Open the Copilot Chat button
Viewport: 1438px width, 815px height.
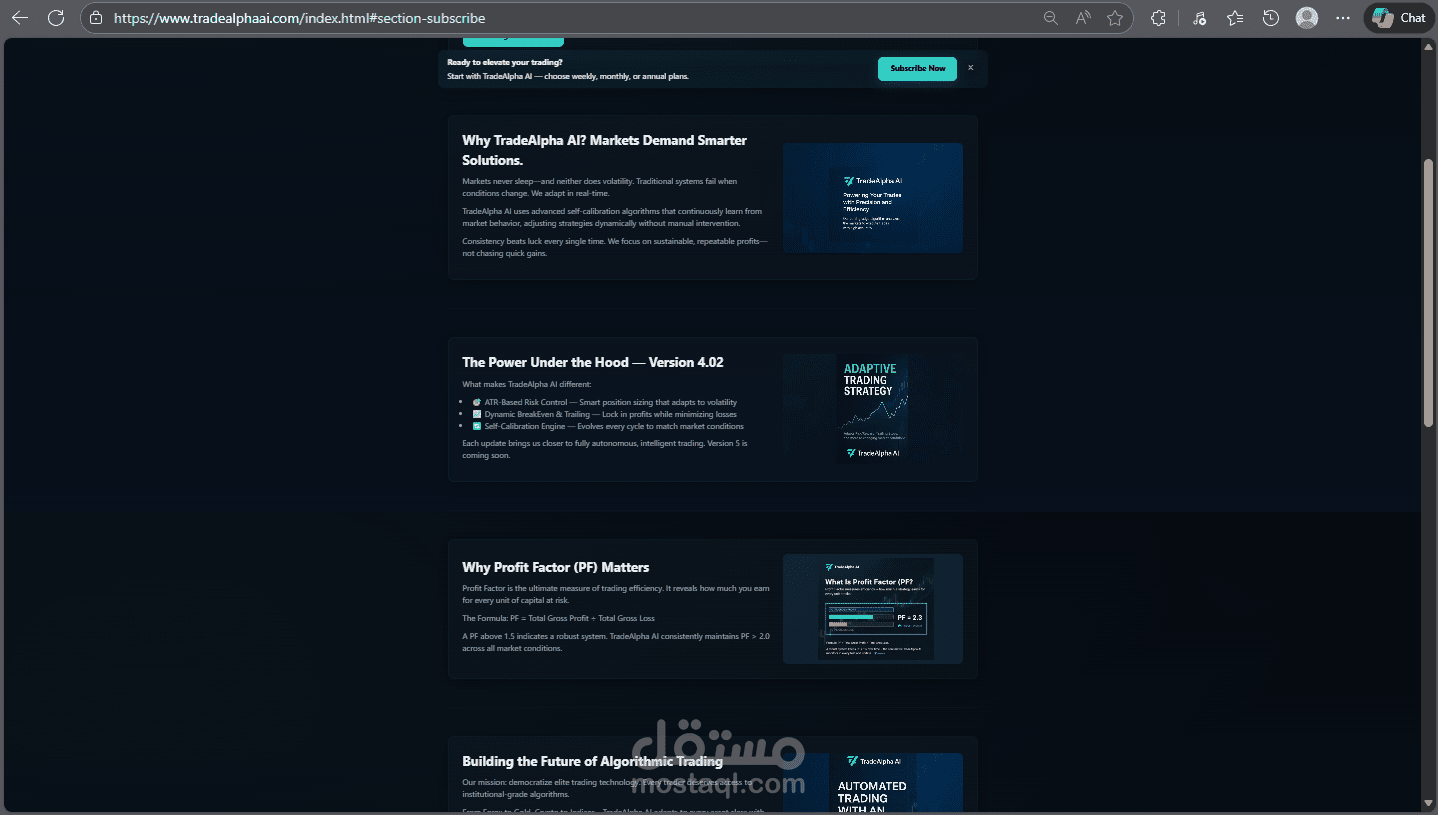click(x=1399, y=18)
